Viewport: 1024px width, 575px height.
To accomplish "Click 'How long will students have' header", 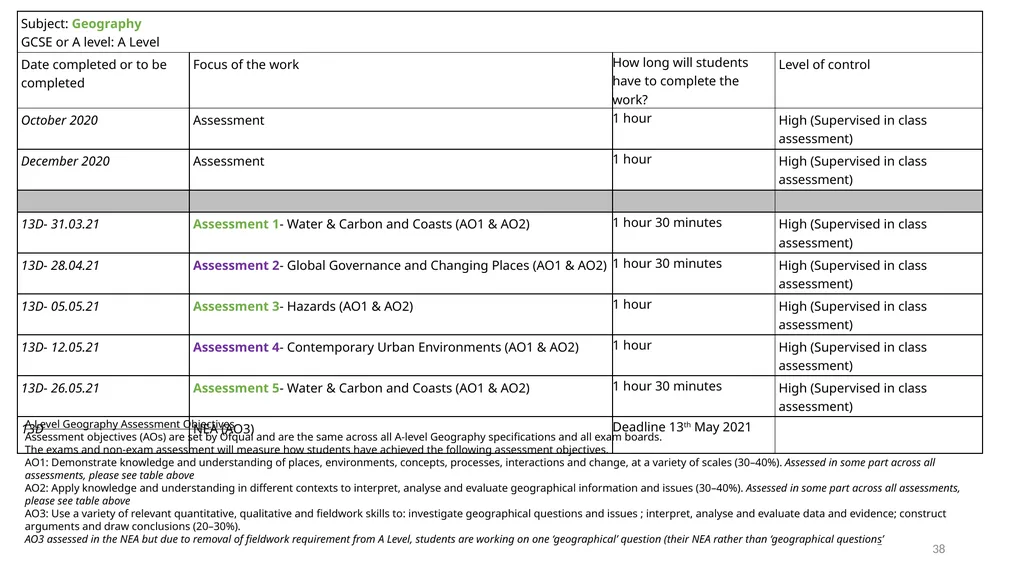I will click(x=680, y=81).
